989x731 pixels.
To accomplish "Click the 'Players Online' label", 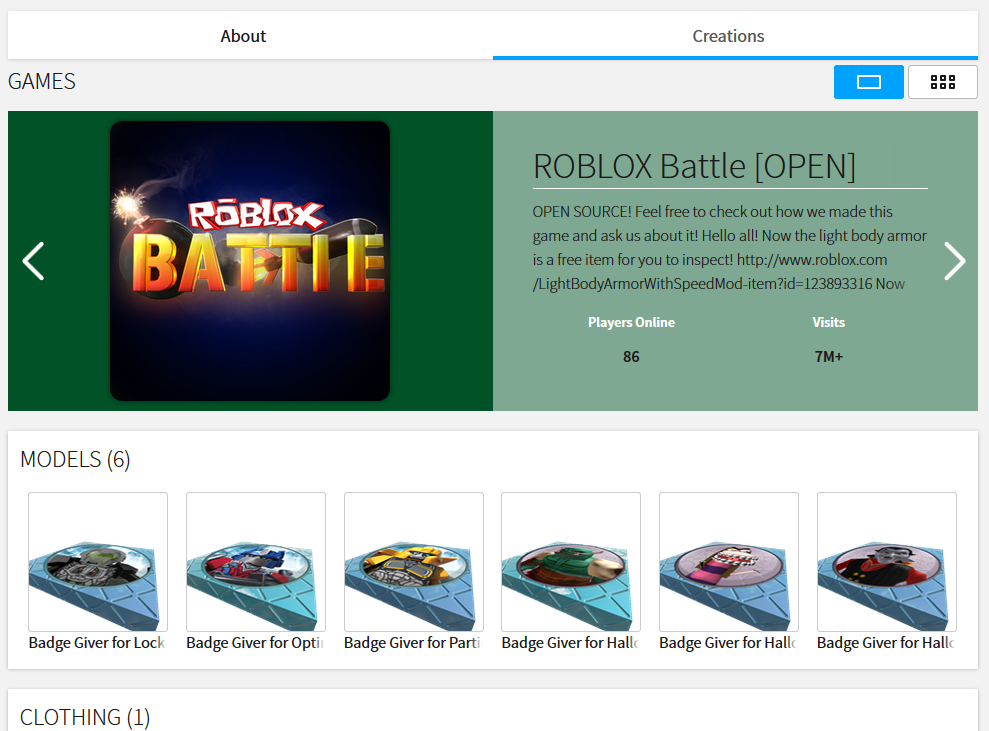I will pos(631,322).
